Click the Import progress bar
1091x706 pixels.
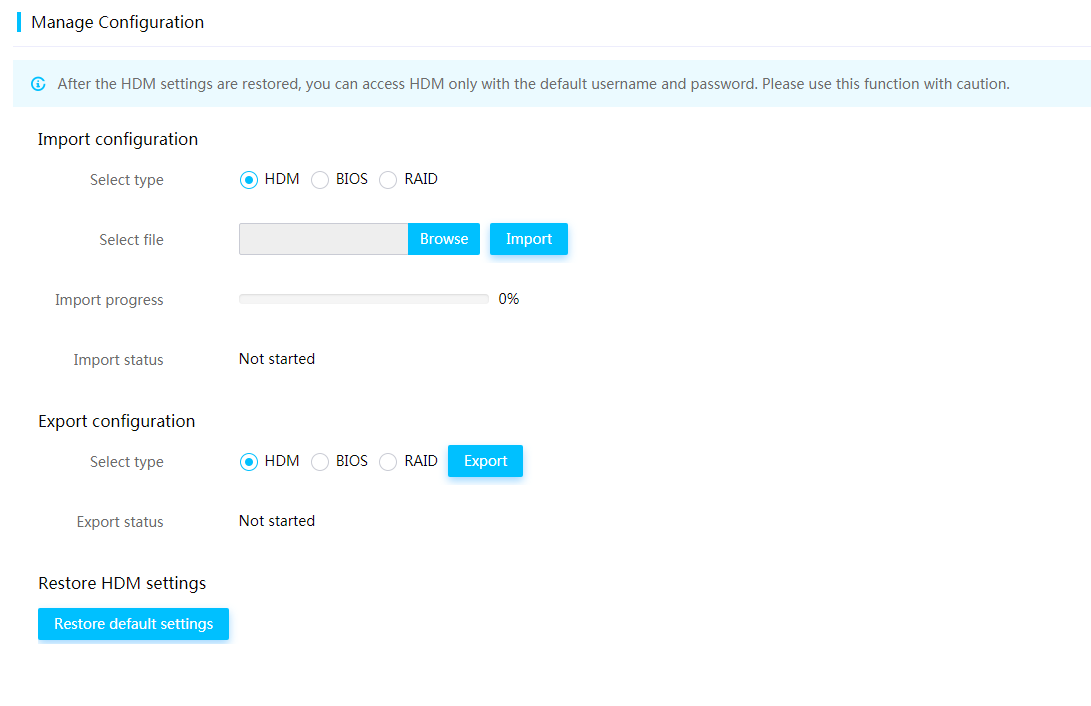pyautogui.click(x=364, y=299)
